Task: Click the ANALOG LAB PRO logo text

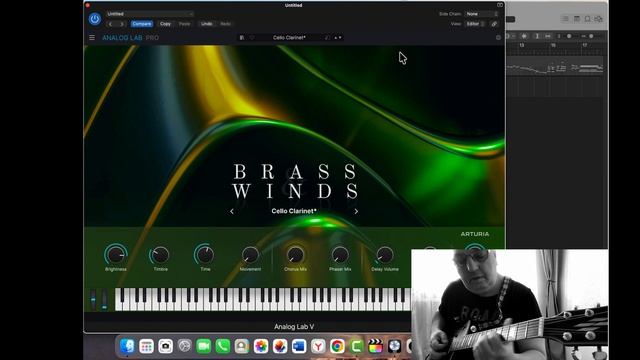Action: 130,38
